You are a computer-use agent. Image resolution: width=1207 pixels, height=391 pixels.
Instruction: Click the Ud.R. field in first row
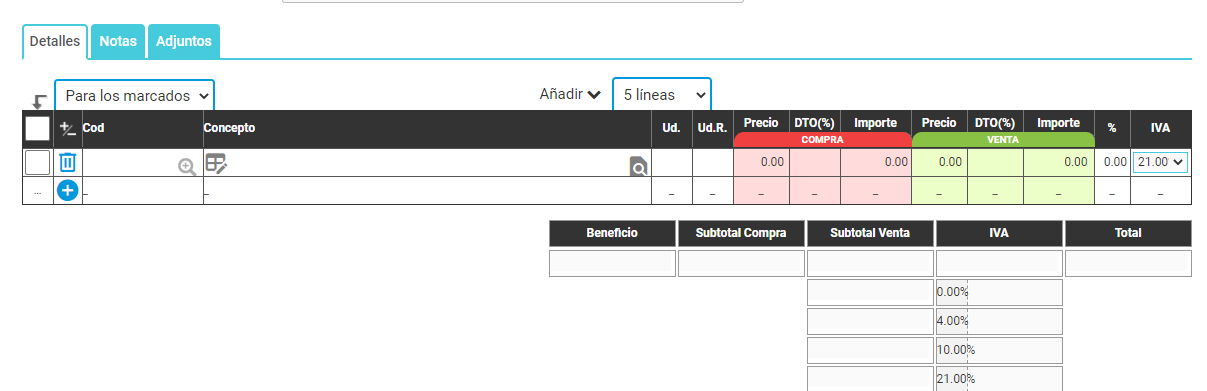coord(713,162)
